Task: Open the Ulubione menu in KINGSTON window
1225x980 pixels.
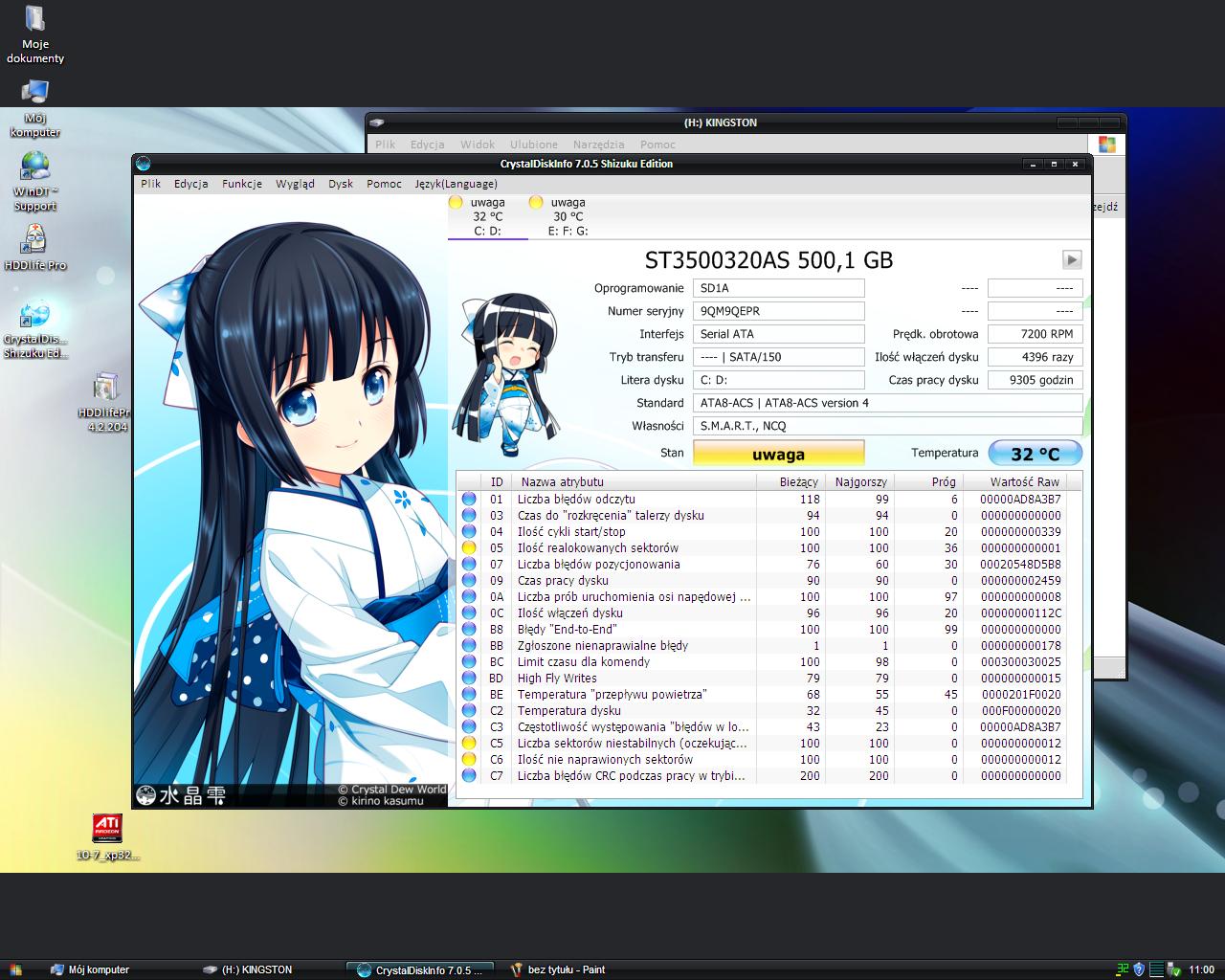Action: (534, 145)
